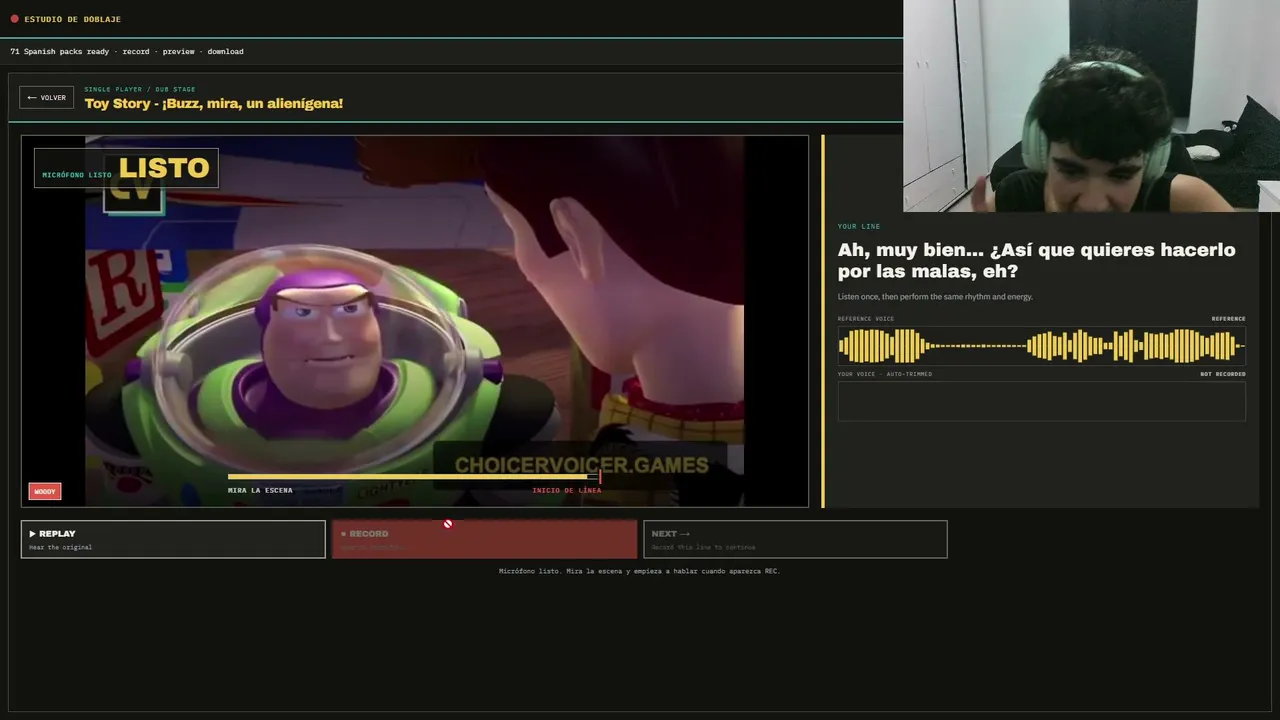Click the "INICIO DE LÍNEA" marker label
1280x720 pixels.
[567, 490]
